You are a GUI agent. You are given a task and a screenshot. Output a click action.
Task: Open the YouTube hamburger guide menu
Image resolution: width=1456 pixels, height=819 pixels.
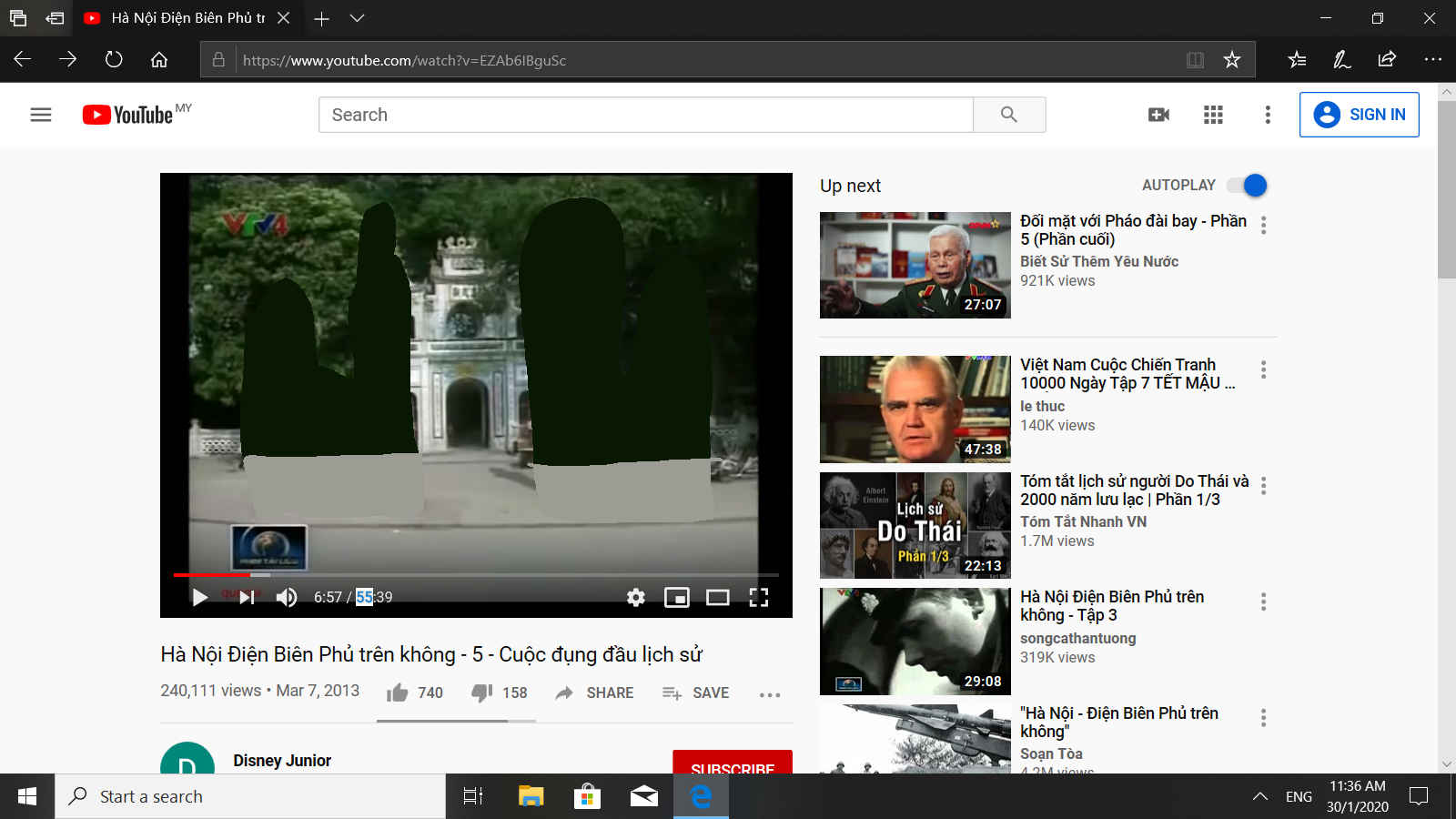coord(41,115)
